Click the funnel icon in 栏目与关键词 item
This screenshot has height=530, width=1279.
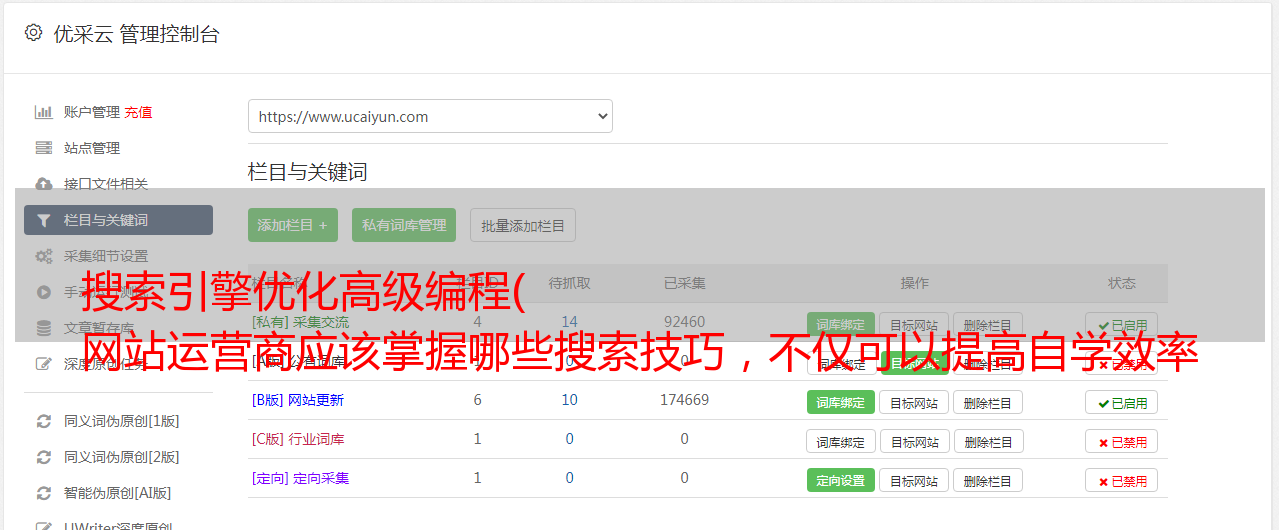(x=43, y=220)
